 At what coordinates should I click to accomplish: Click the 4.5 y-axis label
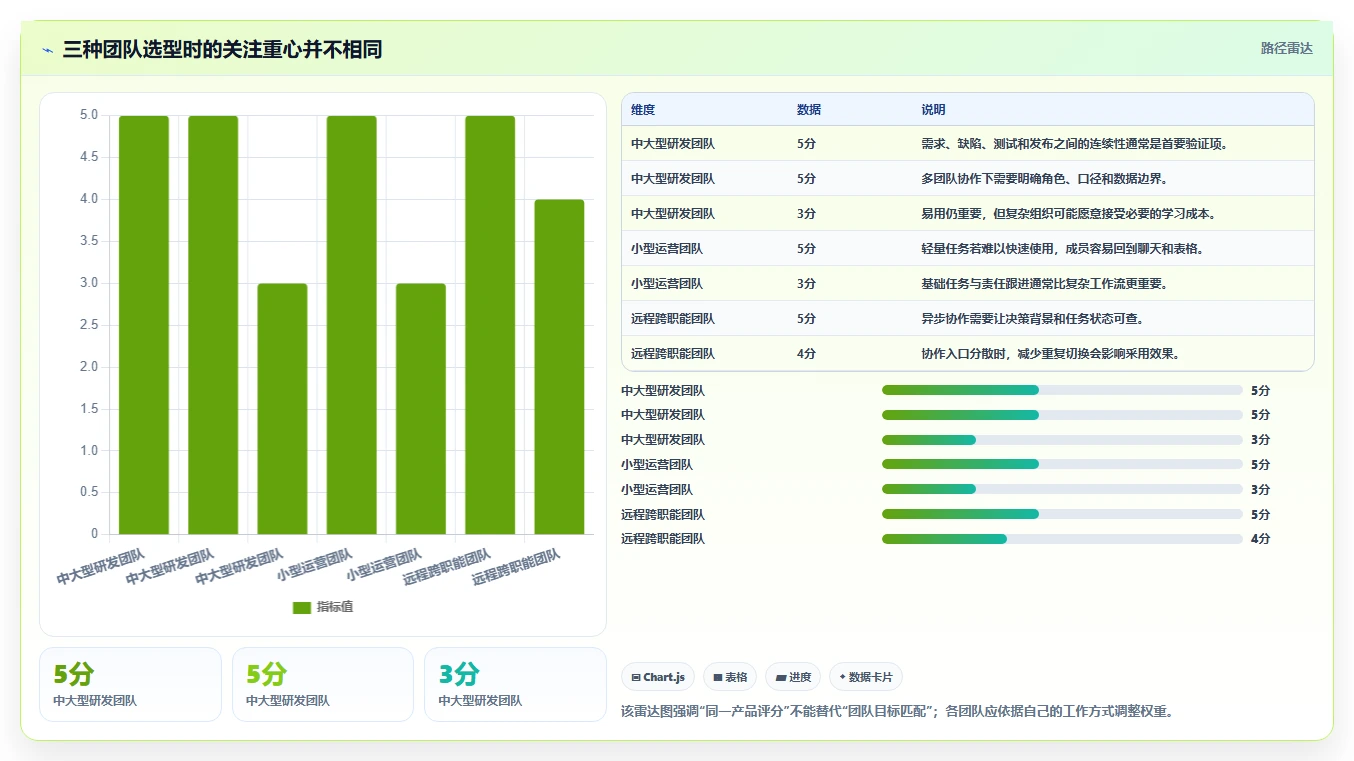(89, 157)
